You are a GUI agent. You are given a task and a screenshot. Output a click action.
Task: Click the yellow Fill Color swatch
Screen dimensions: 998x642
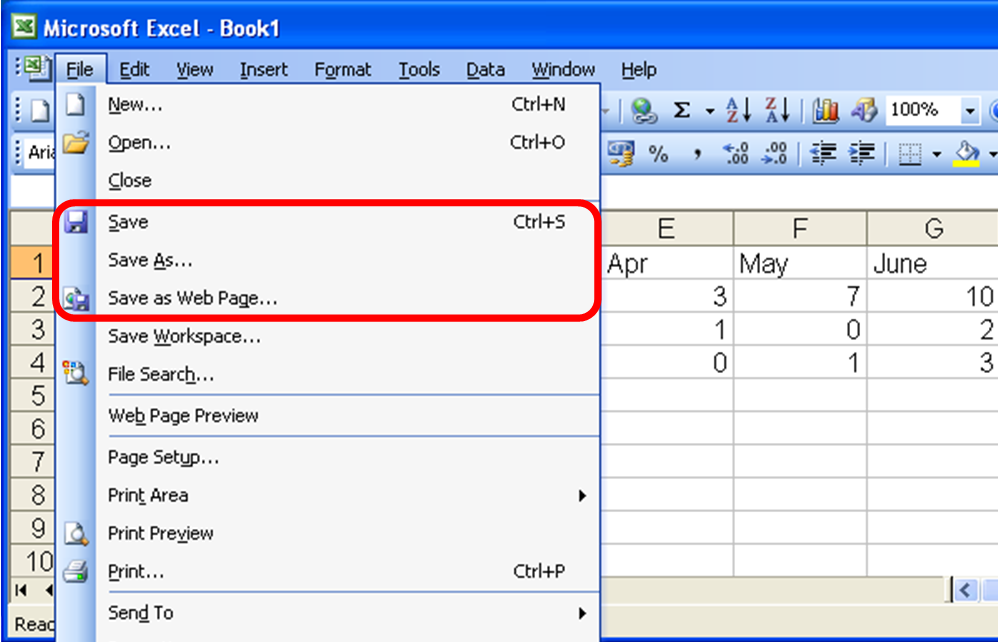(965, 162)
